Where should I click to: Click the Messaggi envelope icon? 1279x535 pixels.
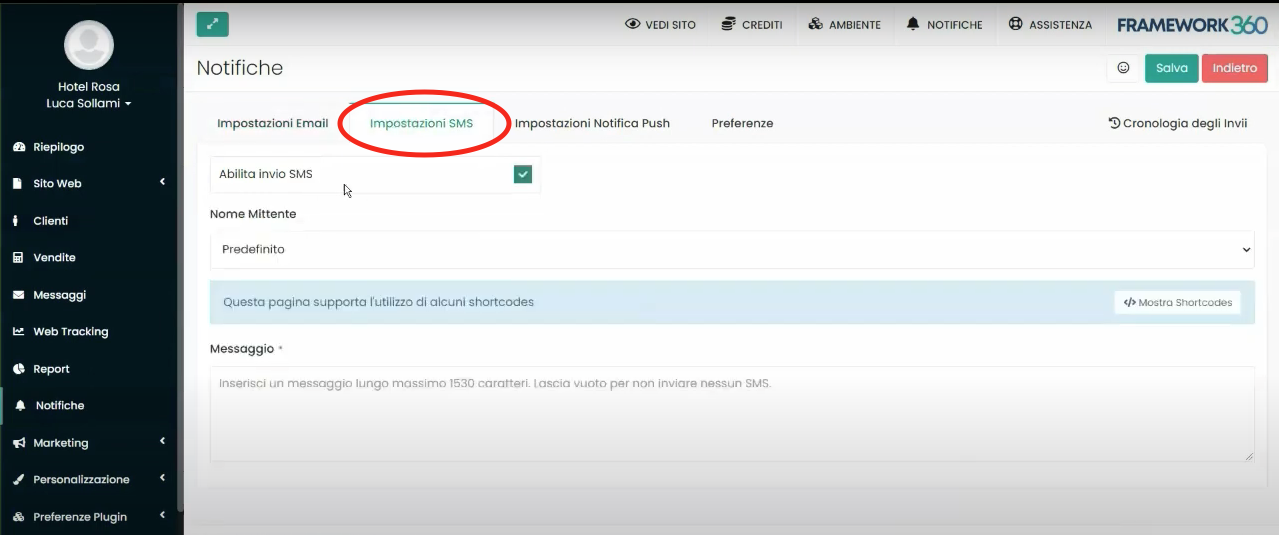pyautogui.click(x=18, y=295)
